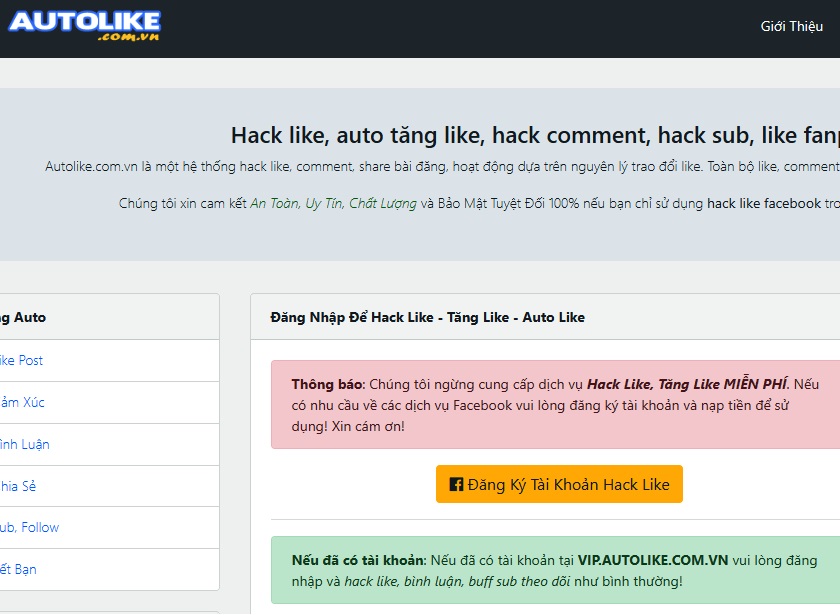Open the Giới Thiệu menu item
840x615 pixels.
point(791,26)
